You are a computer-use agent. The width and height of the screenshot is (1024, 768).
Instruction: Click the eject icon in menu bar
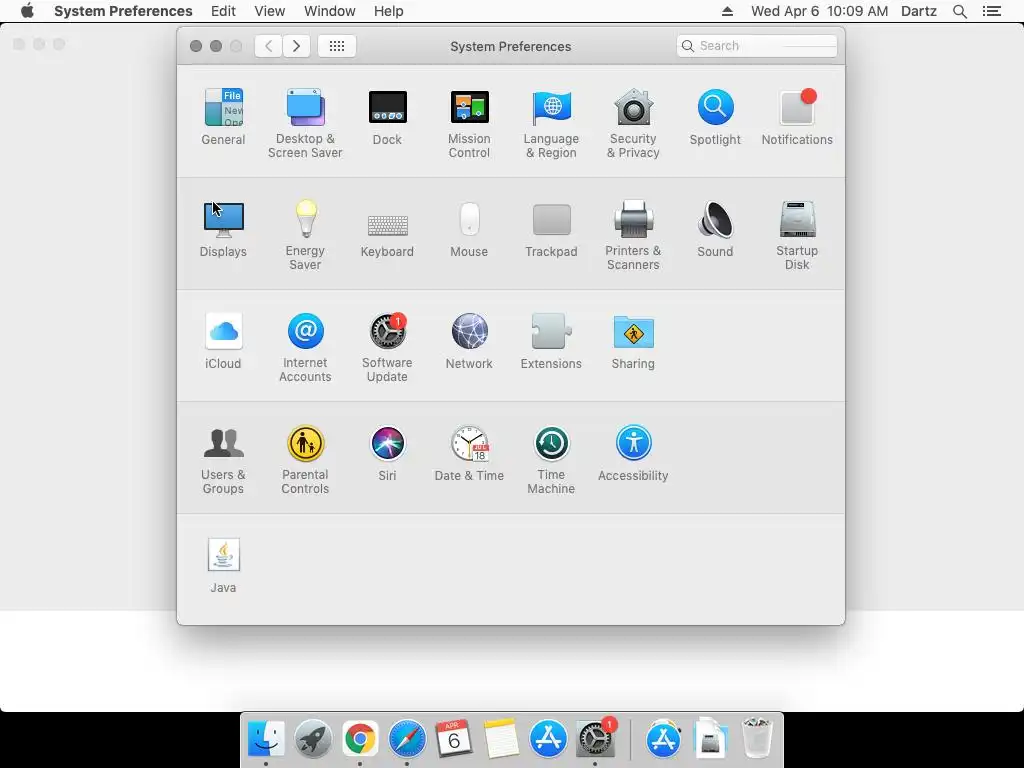coord(728,11)
